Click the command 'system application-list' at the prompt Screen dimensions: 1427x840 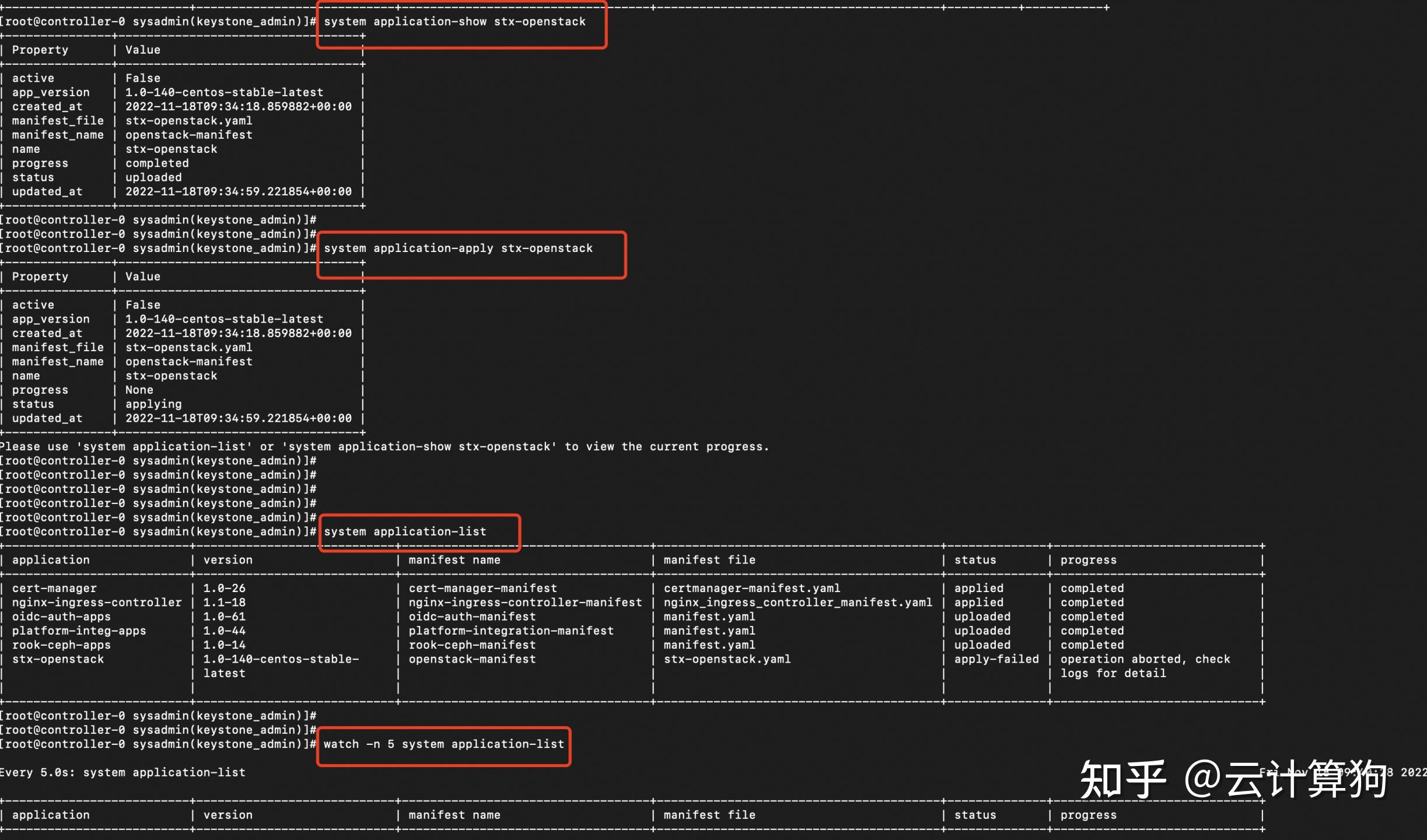pos(405,532)
